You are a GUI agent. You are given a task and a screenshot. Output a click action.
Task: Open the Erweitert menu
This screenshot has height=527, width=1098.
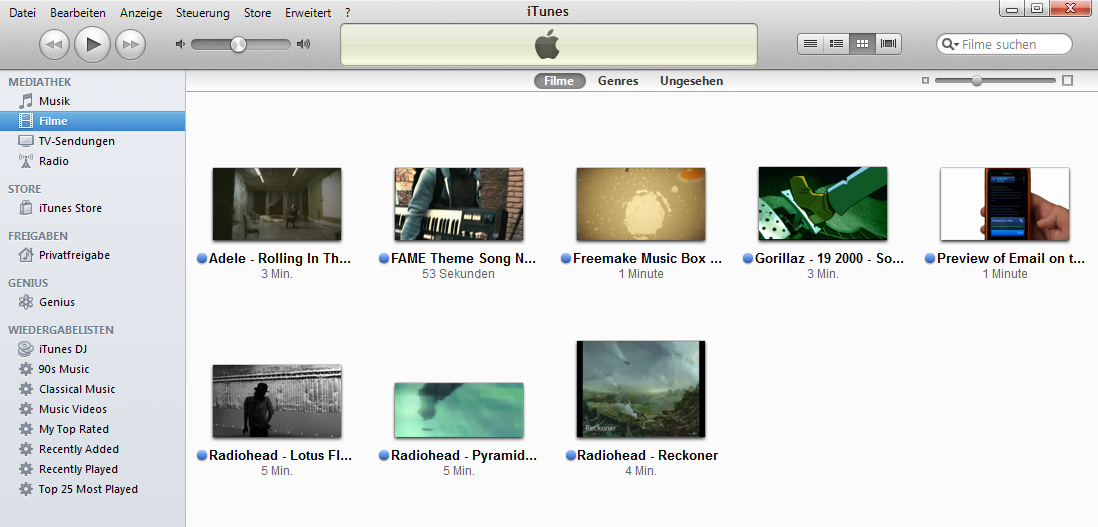point(308,13)
